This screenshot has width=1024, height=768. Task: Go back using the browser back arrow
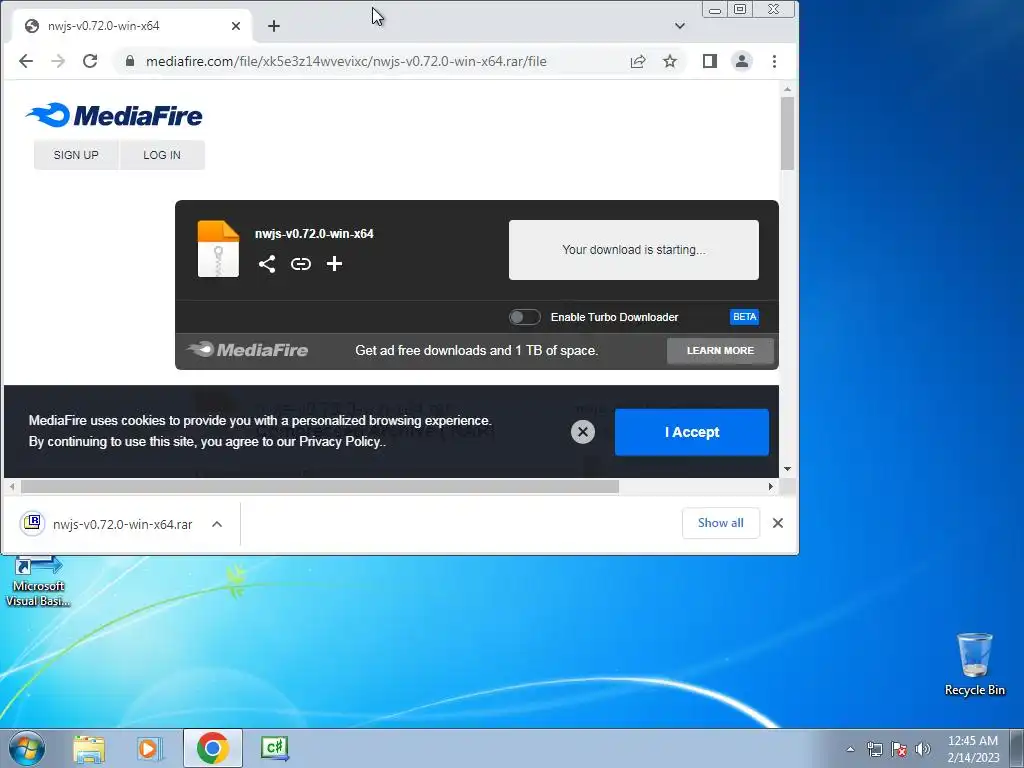26,61
